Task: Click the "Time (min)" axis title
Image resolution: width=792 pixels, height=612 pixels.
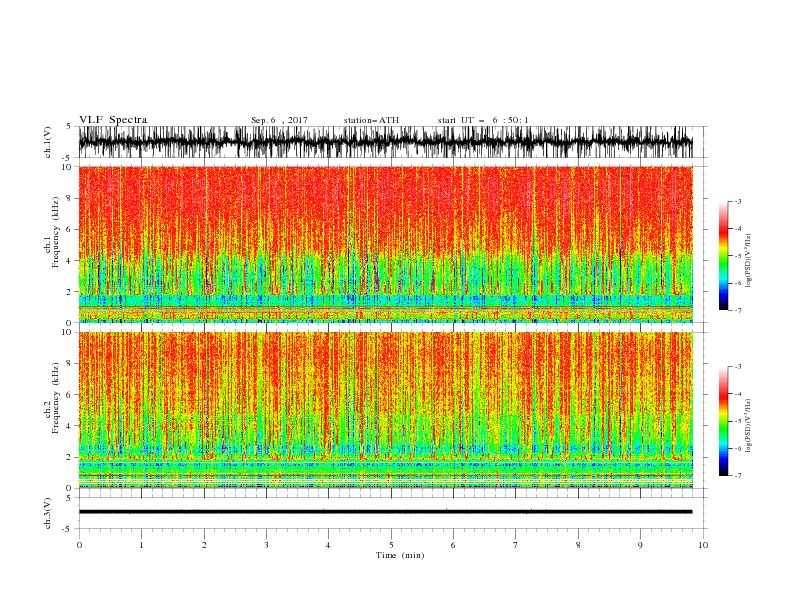Action: [400, 555]
